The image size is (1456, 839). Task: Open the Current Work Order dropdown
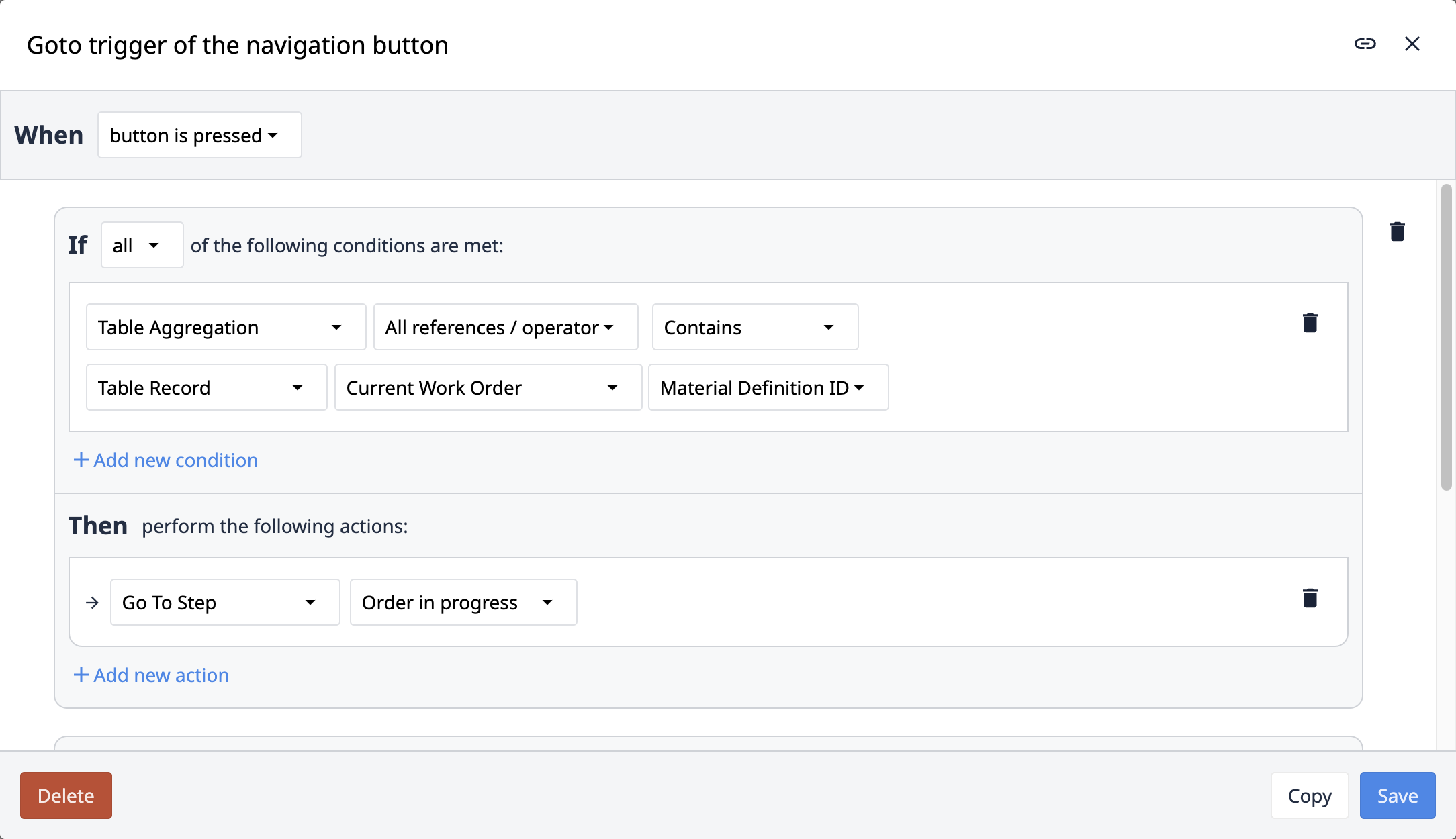tap(482, 386)
